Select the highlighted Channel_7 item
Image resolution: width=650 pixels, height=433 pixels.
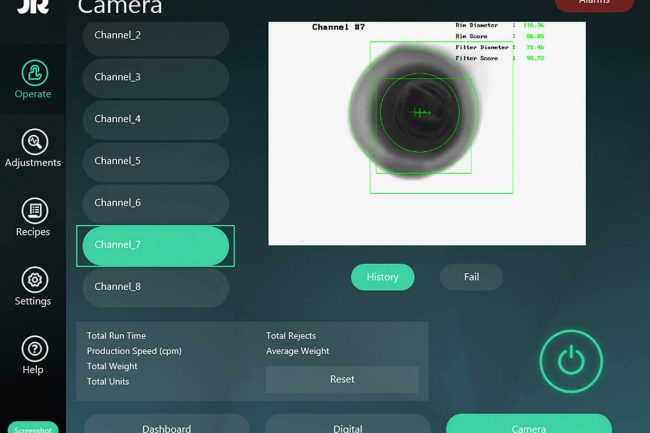155,245
